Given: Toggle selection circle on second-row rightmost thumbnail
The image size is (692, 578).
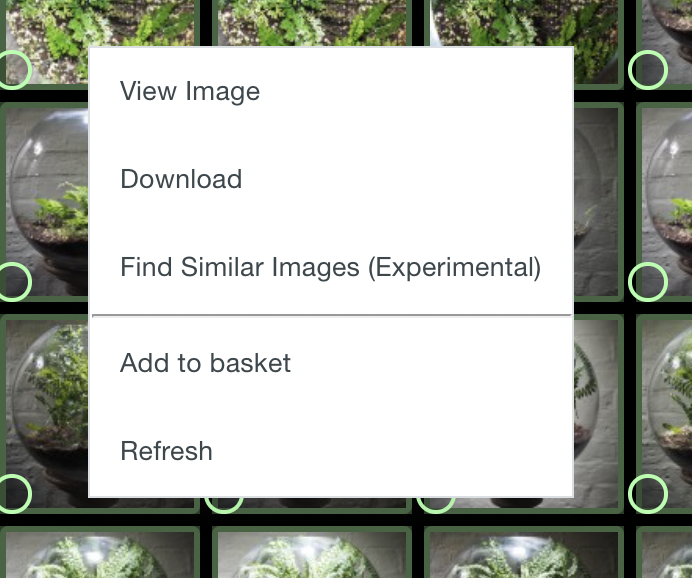Looking at the screenshot, I should coord(648,281).
